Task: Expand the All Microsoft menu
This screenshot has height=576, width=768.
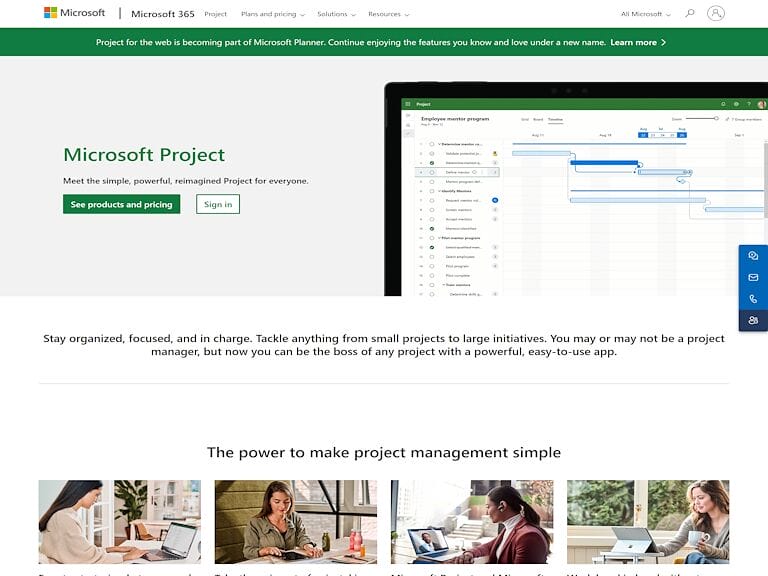Action: click(x=645, y=14)
